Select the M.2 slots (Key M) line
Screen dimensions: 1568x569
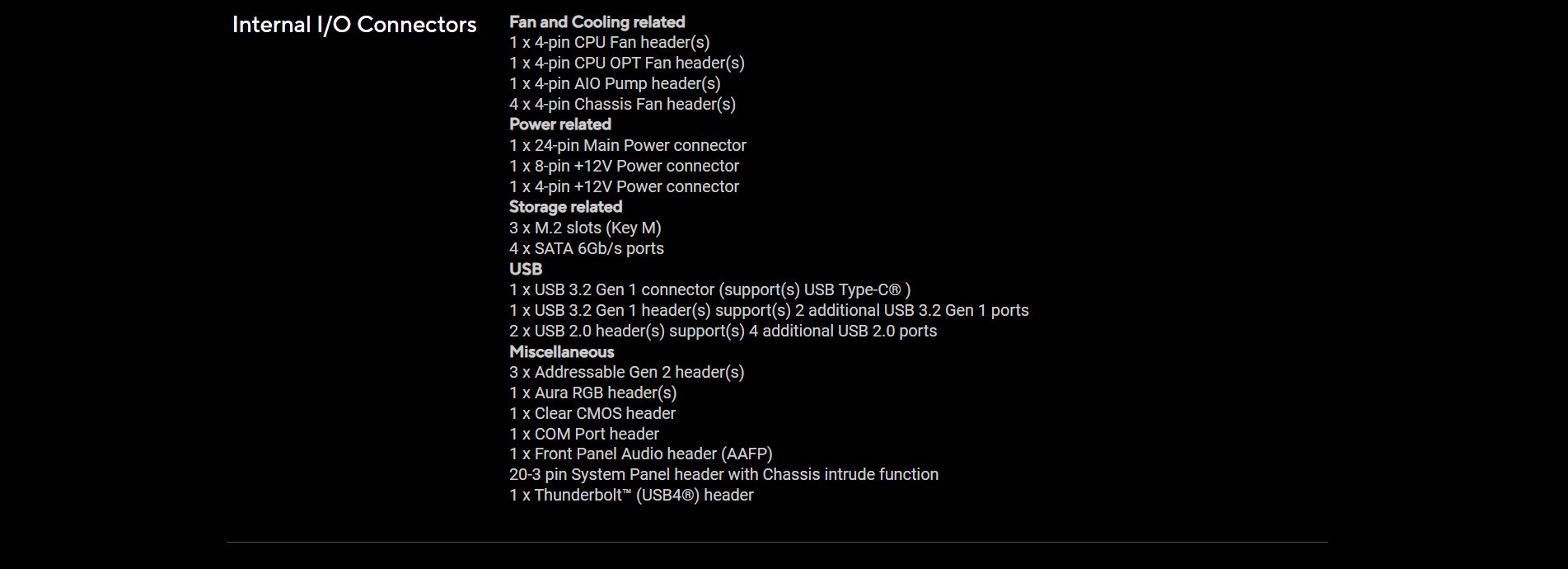coord(585,228)
